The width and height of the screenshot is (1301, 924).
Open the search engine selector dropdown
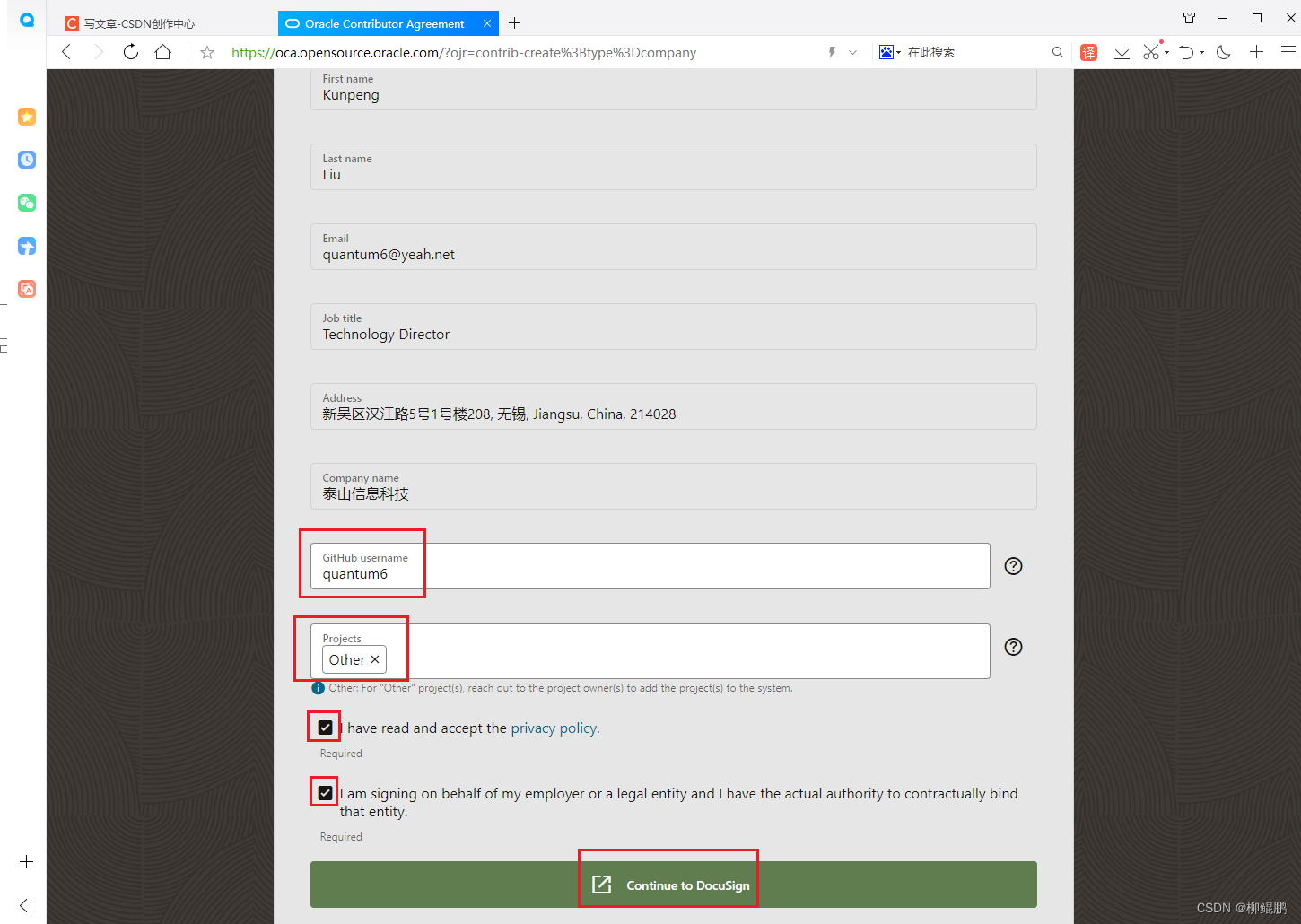tap(896, 52)
